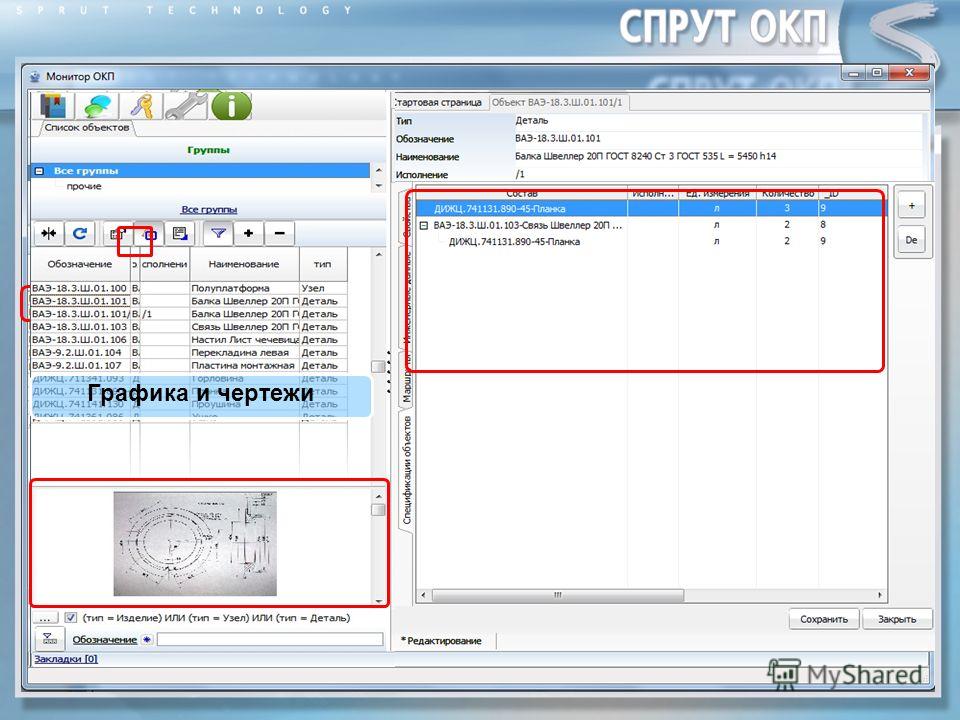Select row ВАЭ-9.2.Ш.01.104 Перекладина левая
Image resolution: width=960 pixels, height=720 pixels.
[x=189, y=352]
